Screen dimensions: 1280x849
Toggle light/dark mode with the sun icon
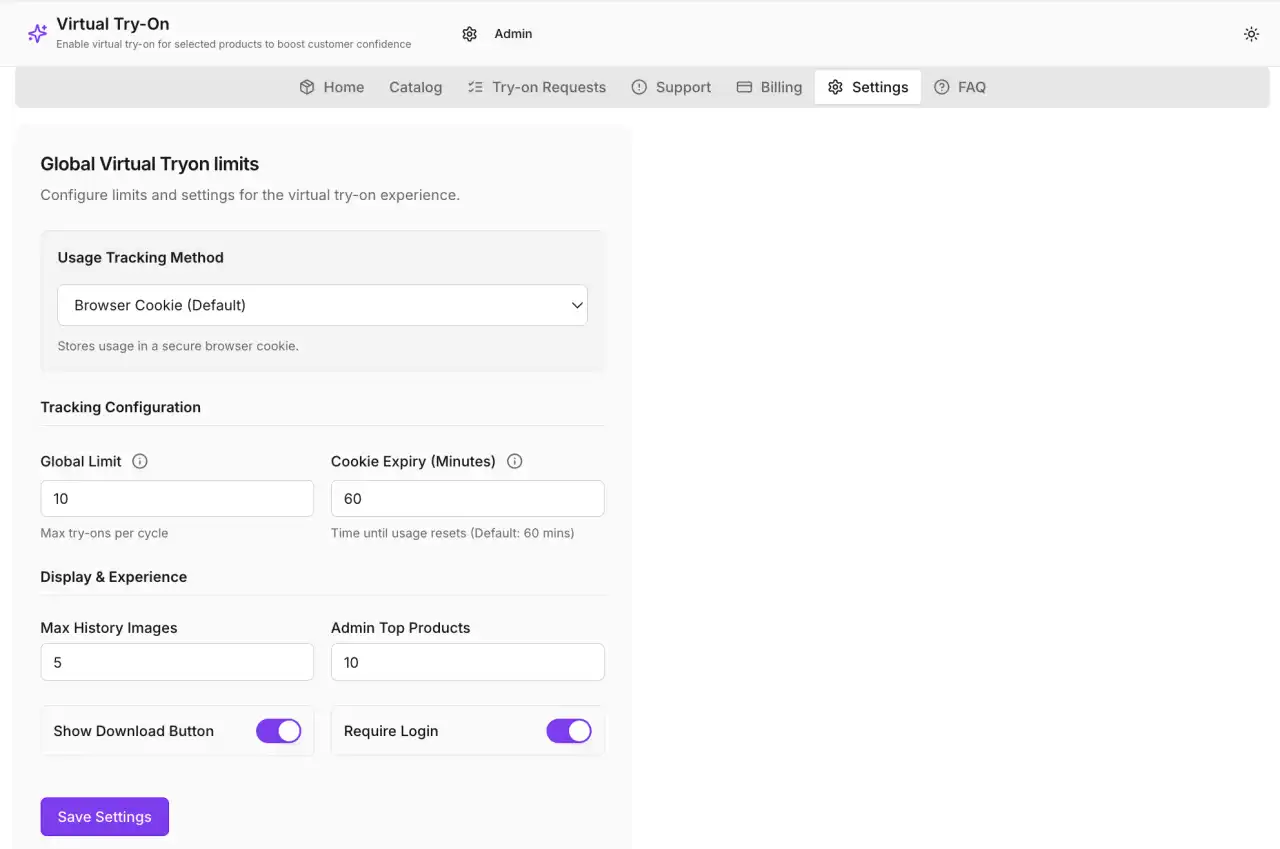point(1251,33)
